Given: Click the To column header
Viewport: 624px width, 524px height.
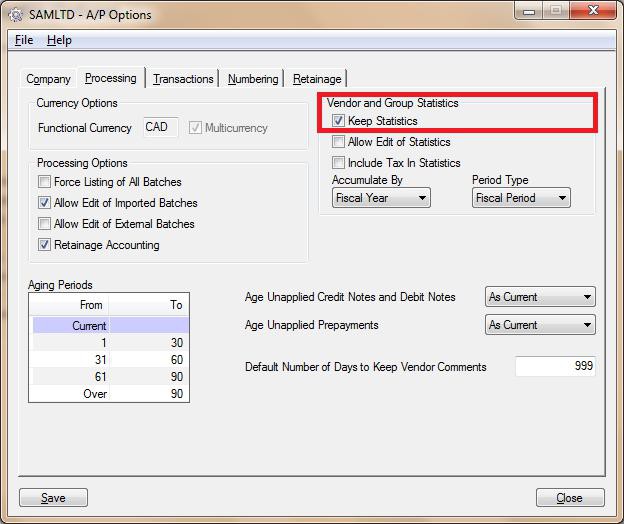Looking at the screenshot, I should click(x=149, y=305).
